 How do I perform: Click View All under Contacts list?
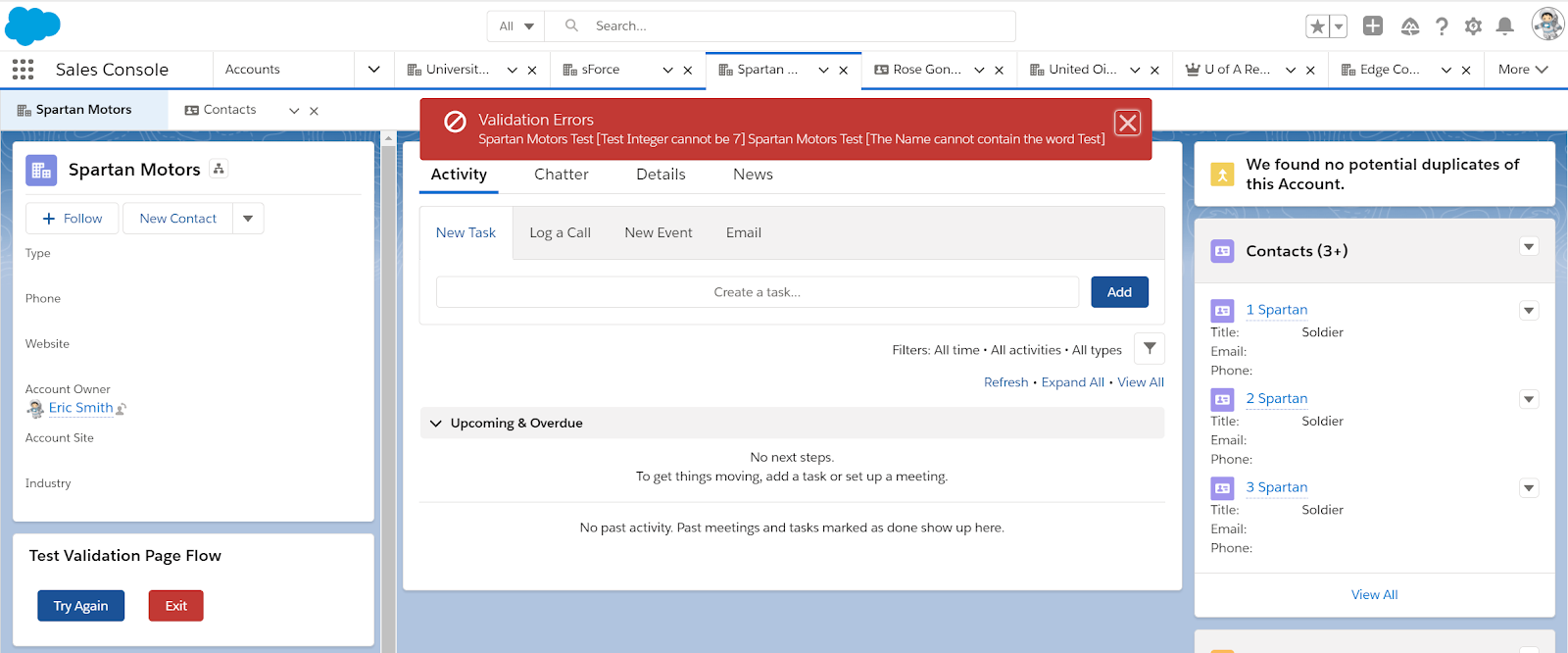(1374, 595)
